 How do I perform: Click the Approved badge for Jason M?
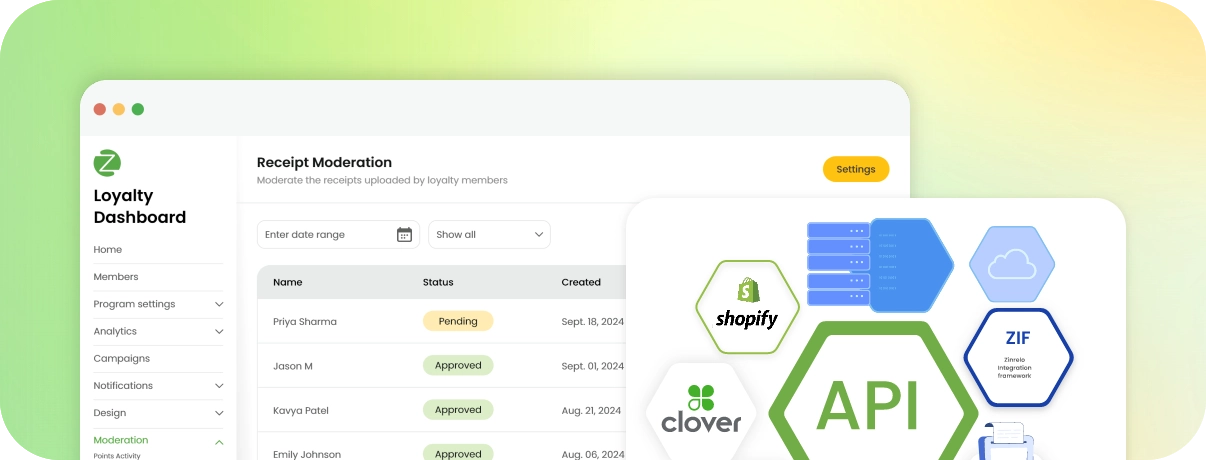(x=458, y=365)
